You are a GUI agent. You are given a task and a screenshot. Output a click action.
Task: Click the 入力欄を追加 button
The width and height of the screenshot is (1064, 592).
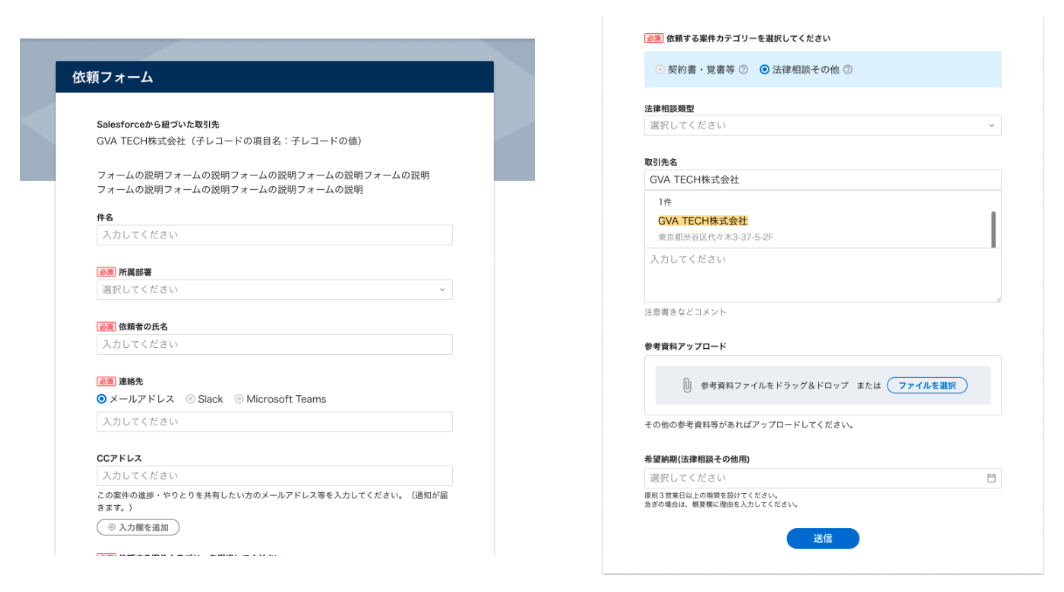pos(138,528)
